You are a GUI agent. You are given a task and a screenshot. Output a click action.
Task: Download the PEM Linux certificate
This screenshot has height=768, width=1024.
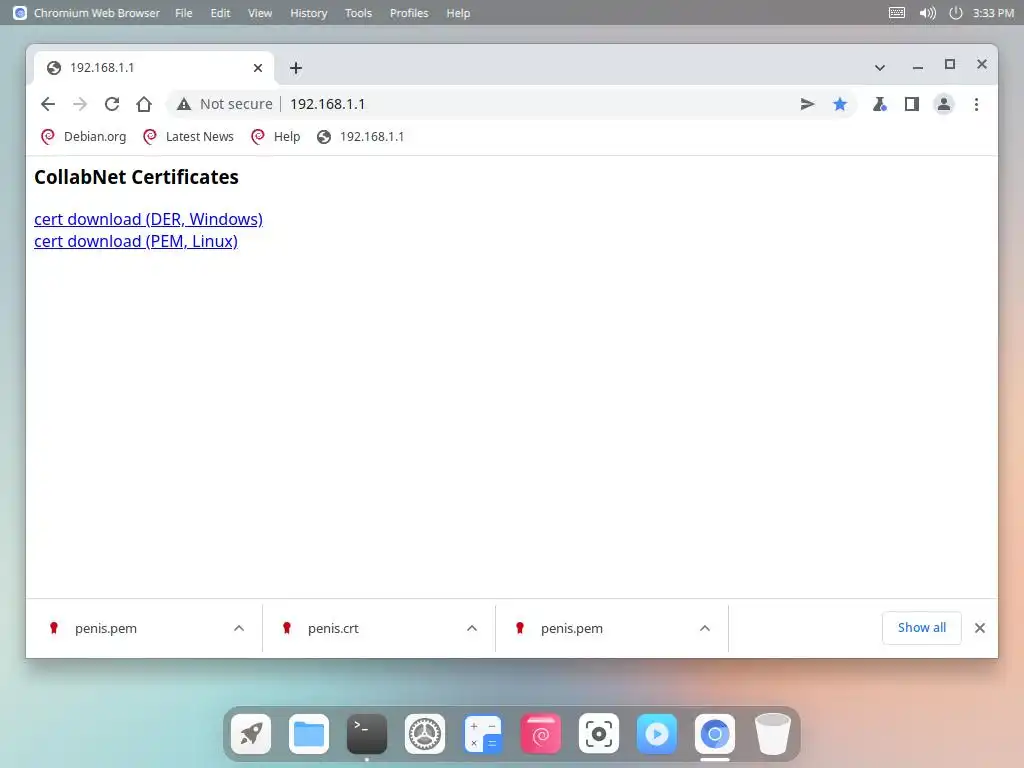point(136,241)
